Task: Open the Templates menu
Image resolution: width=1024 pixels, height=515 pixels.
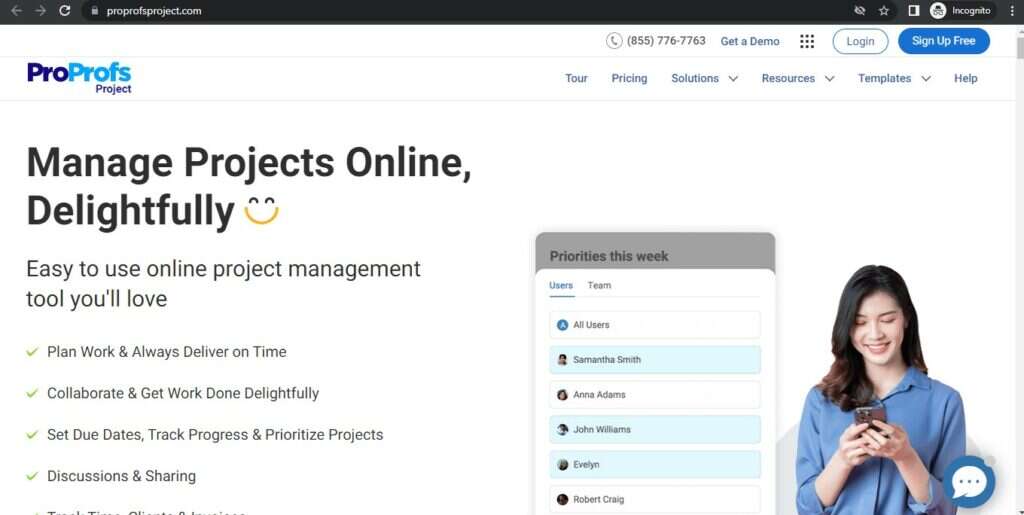Action: pos(884,78)
